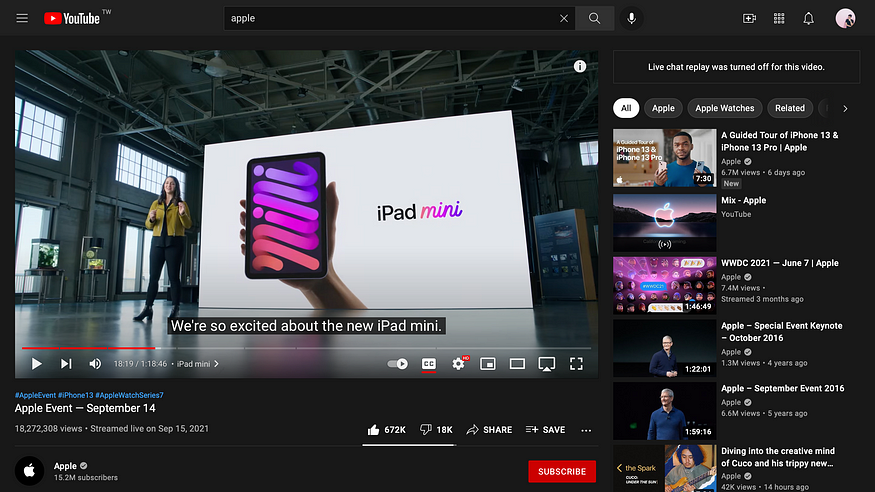Toggle autoplay switch in player
This screenshot has height=492, width=875.
coord(397,364)
